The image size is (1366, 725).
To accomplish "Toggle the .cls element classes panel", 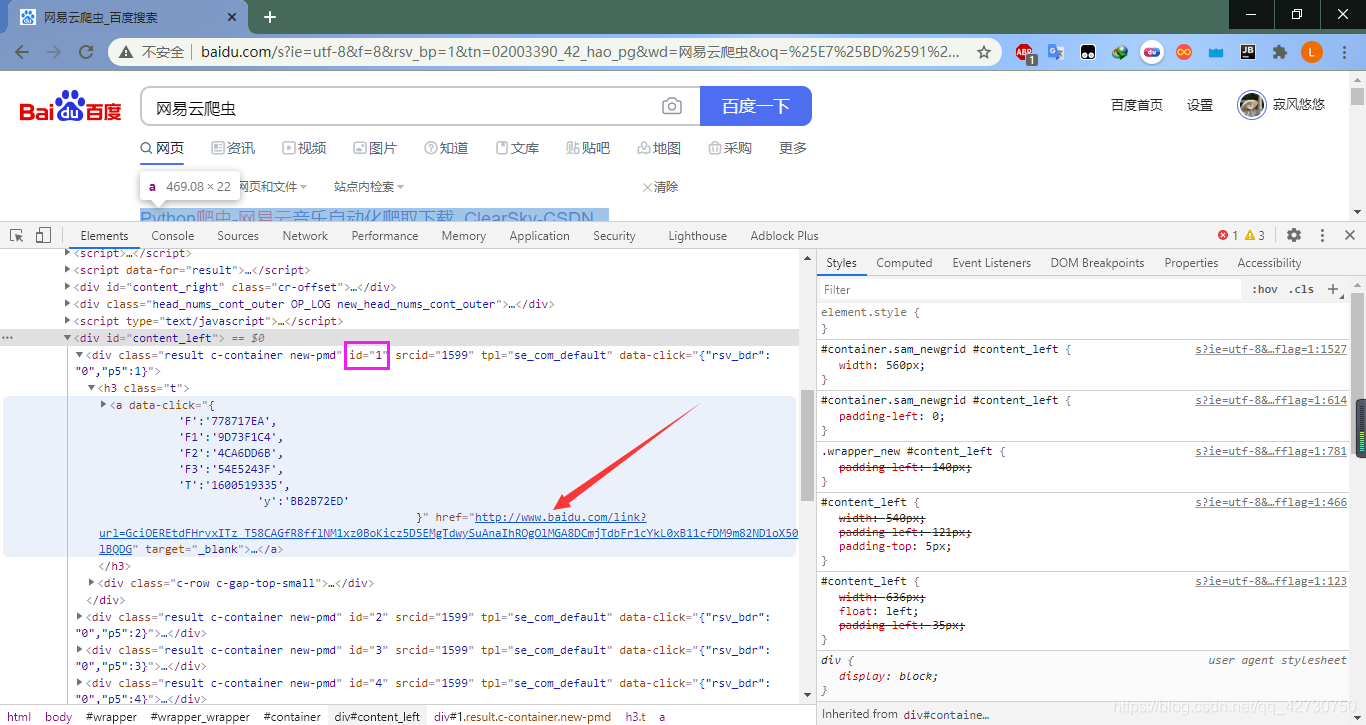I will click(x=1301, y=289).
